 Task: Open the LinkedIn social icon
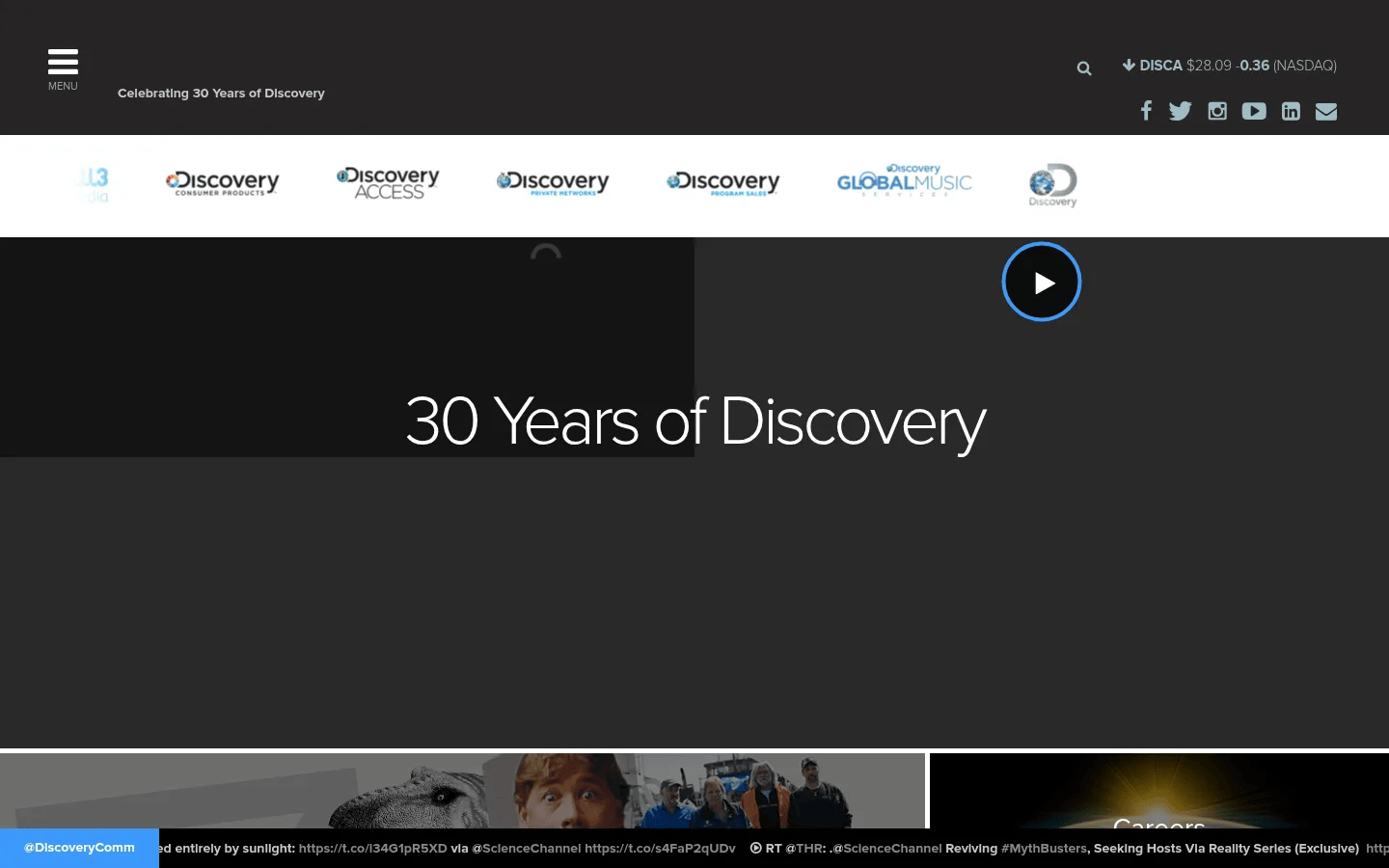point(1291,111)
